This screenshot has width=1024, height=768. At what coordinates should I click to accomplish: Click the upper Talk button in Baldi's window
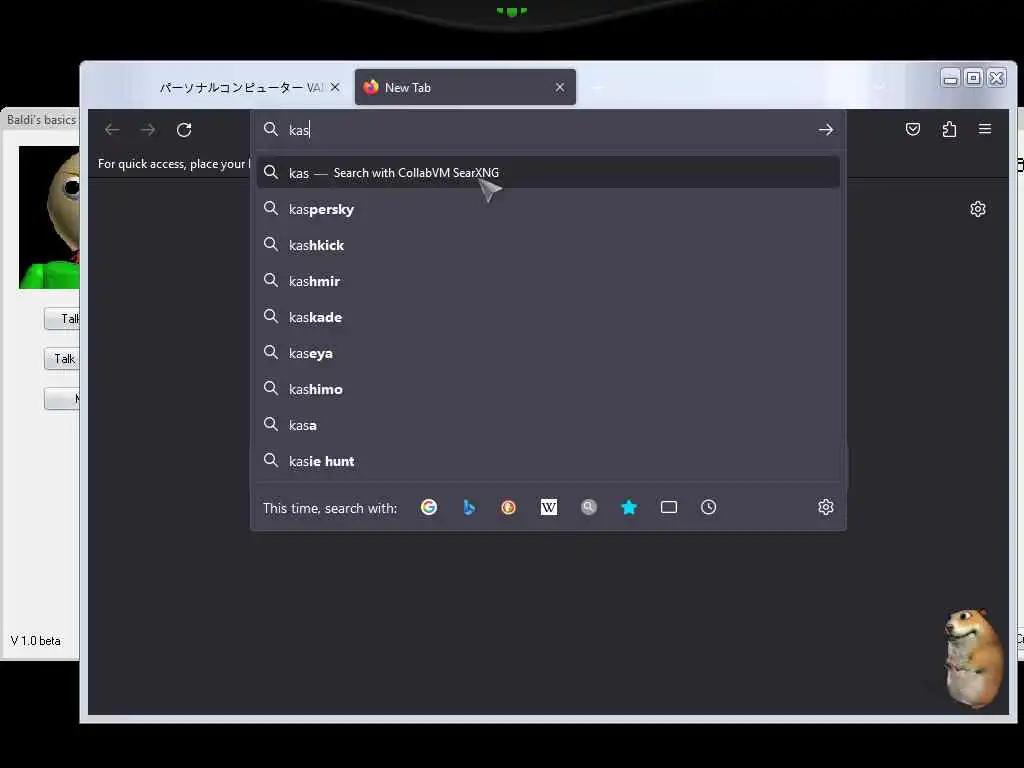pos(62,319)
